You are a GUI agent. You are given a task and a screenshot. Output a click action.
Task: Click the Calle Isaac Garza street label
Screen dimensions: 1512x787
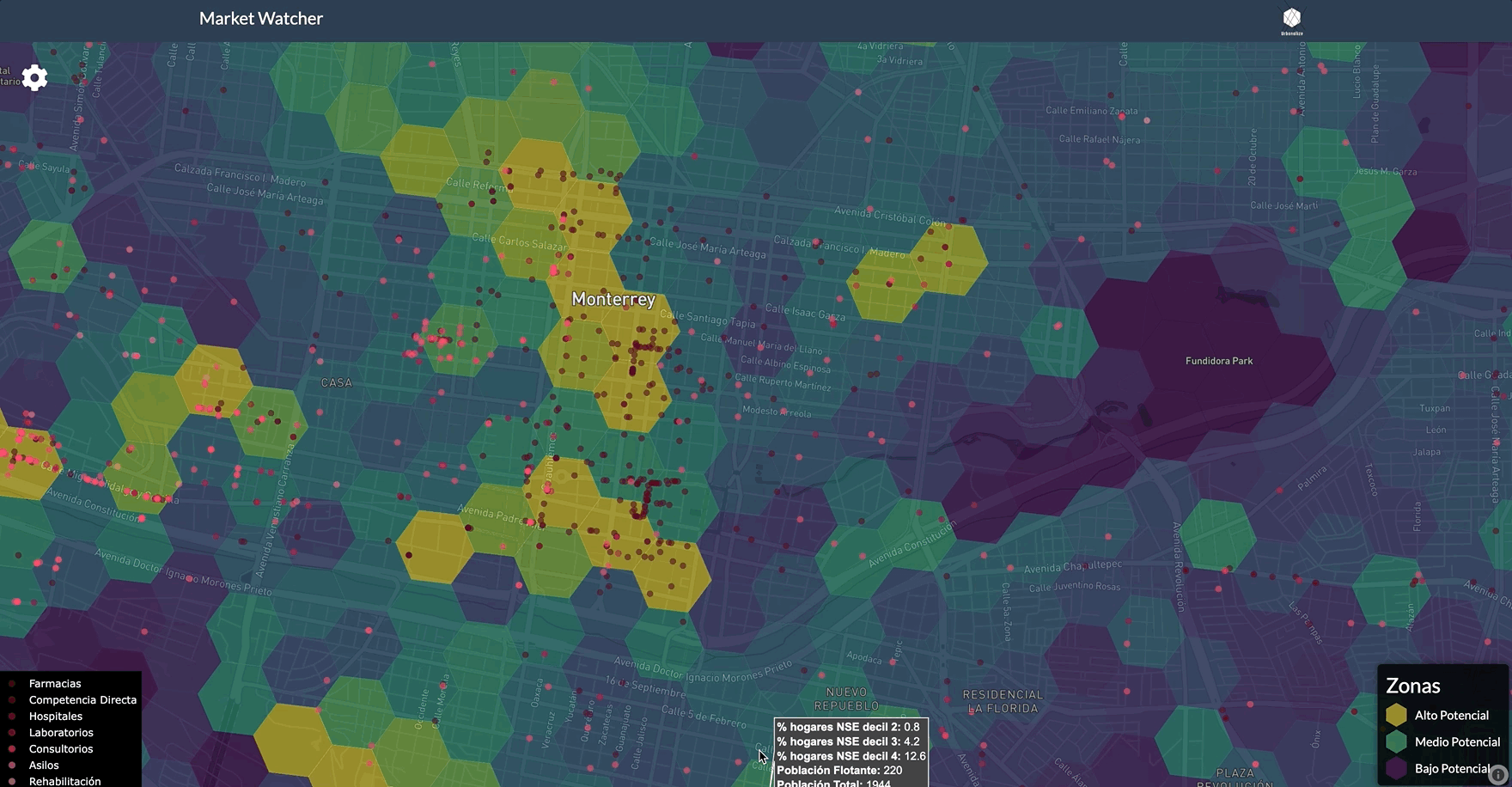pyautogui.click(x=805, y=312)
